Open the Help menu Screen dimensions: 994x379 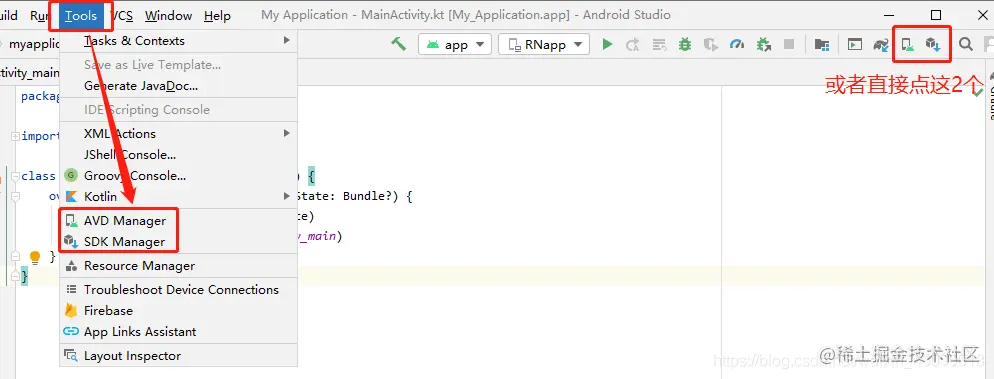click(217, 16)
